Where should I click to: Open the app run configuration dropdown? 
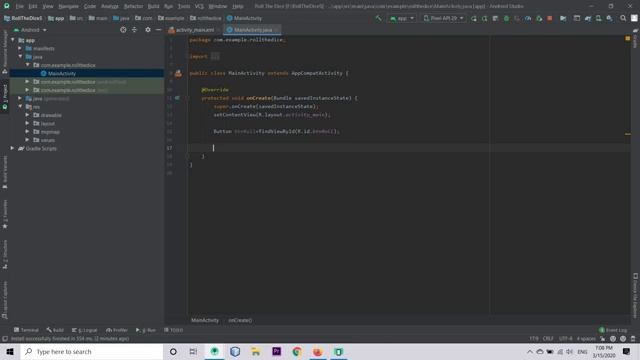[402, 18]
